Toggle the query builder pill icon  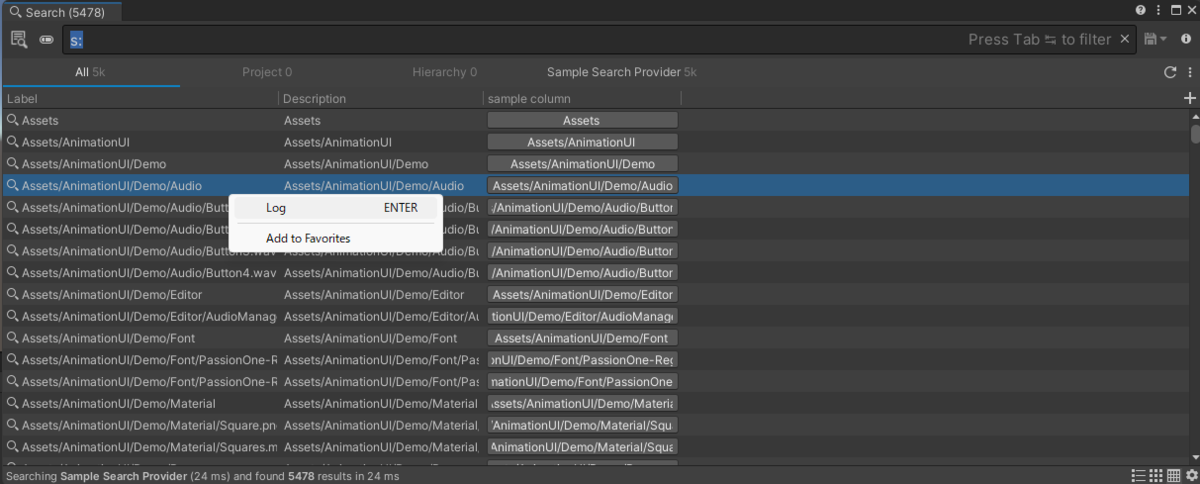click(46, 40)
